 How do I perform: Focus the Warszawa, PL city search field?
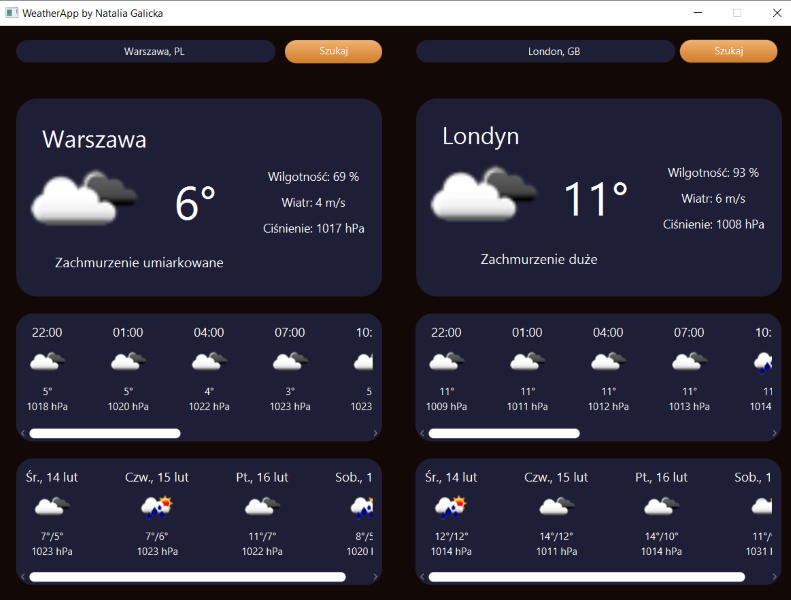(146, 52)
